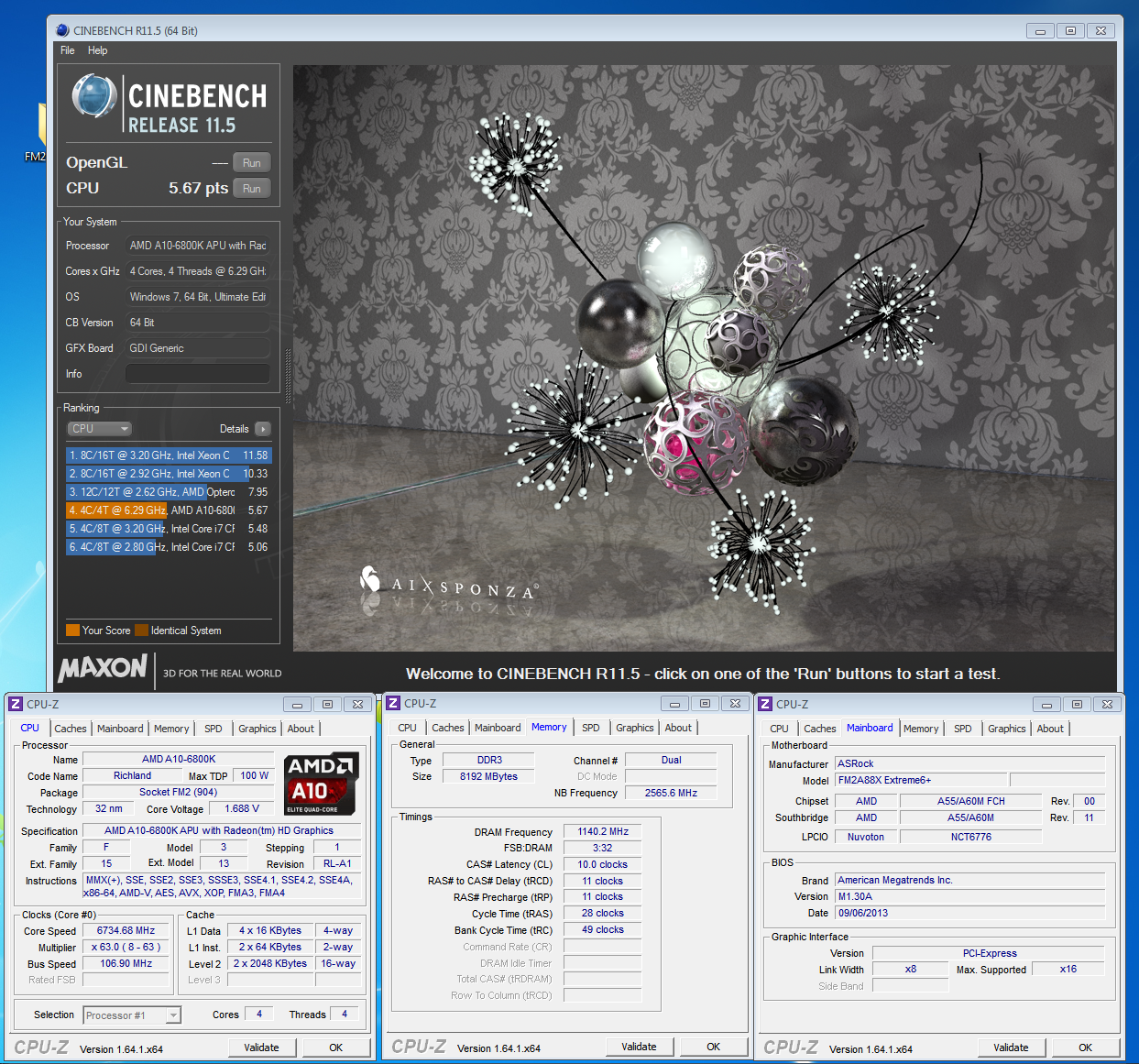Select ranking row 6 Intel Core i7 5.06

[169, 547]
